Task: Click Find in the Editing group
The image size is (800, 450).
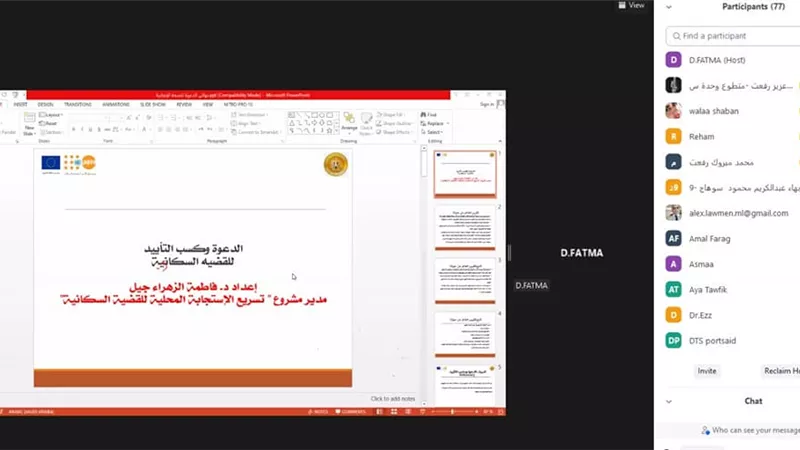Action: [x=429, y=115]
